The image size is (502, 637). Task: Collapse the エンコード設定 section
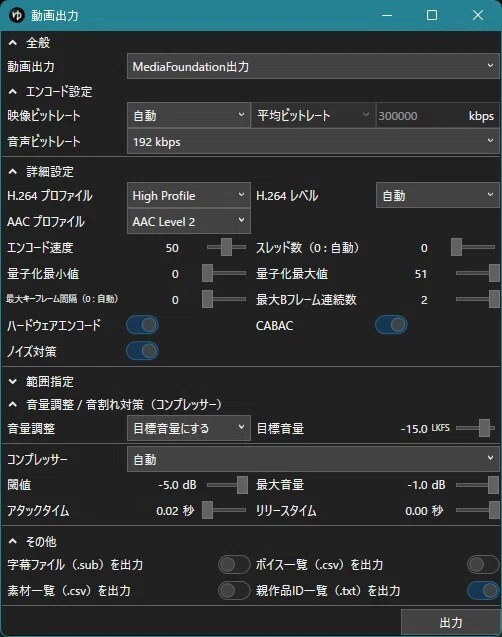[x=13, y=92]
